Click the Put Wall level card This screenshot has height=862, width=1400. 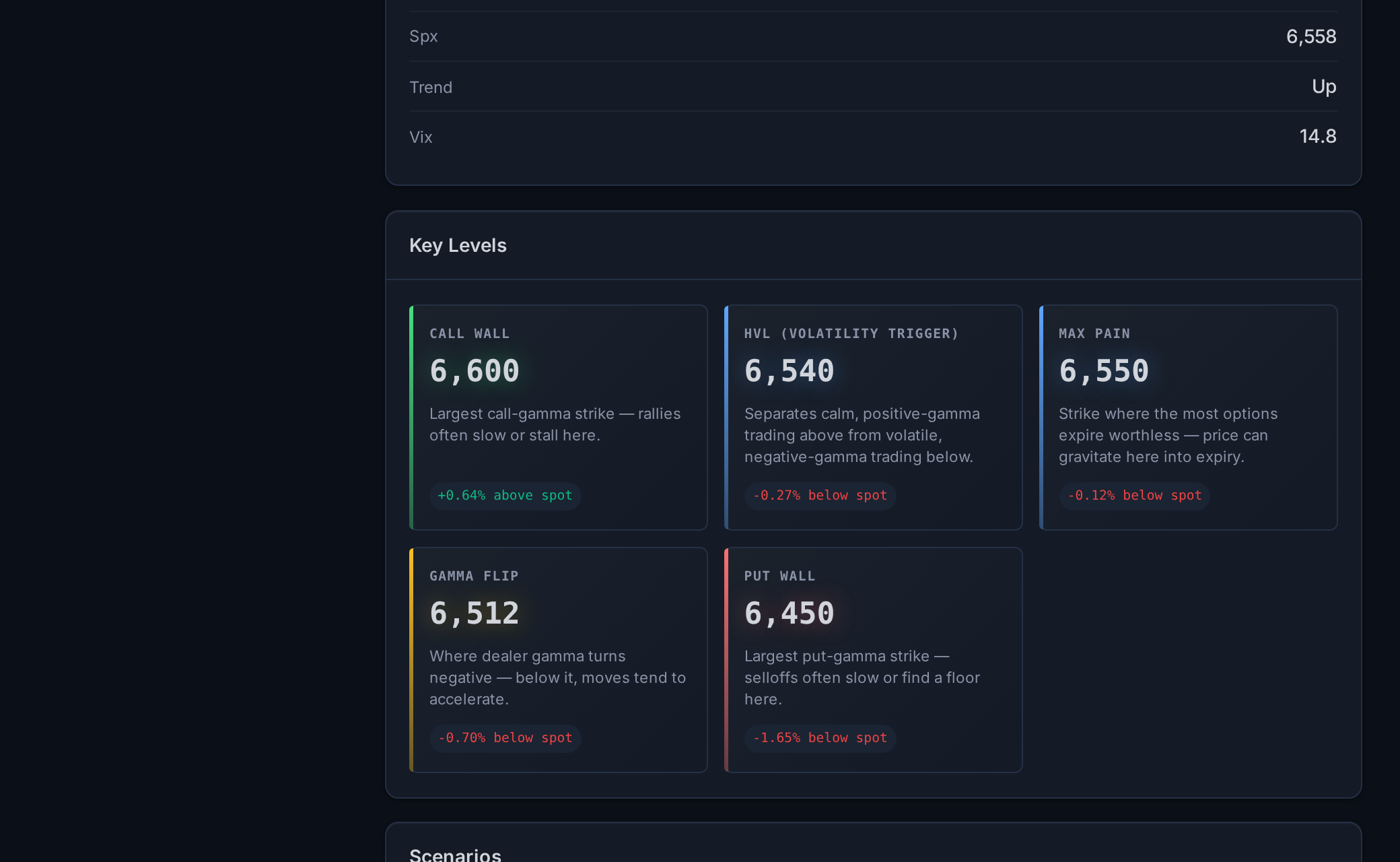873,660
